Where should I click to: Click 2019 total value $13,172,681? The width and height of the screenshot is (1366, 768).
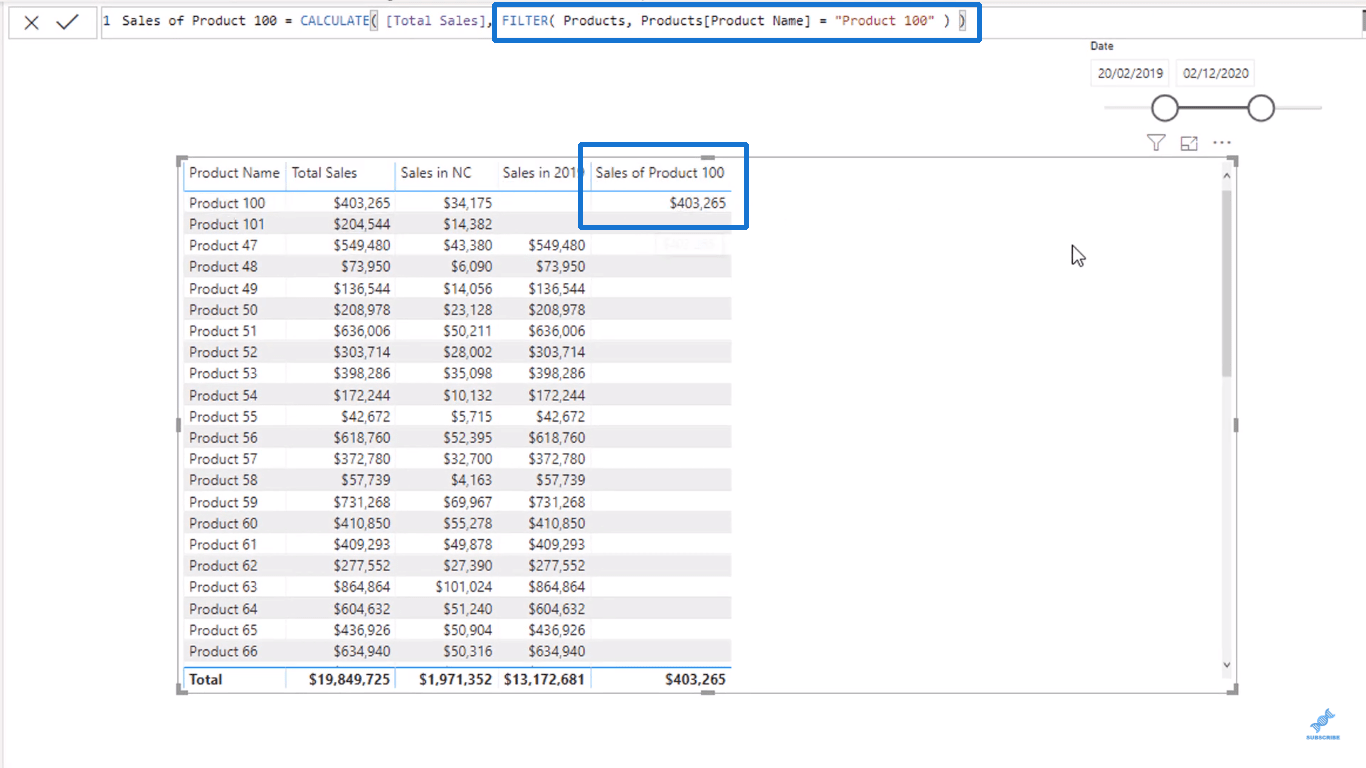(544, 679)
